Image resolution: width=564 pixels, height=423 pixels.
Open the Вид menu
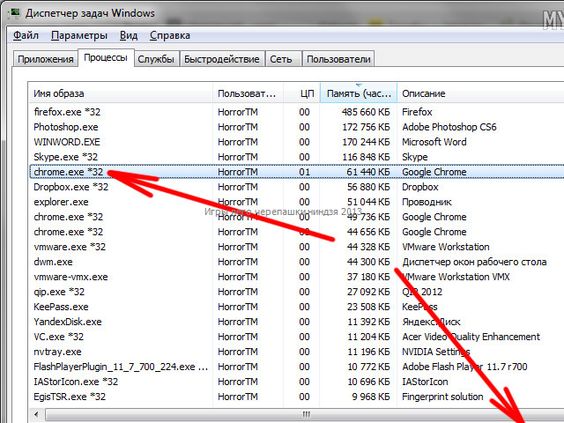coord(128,36)
